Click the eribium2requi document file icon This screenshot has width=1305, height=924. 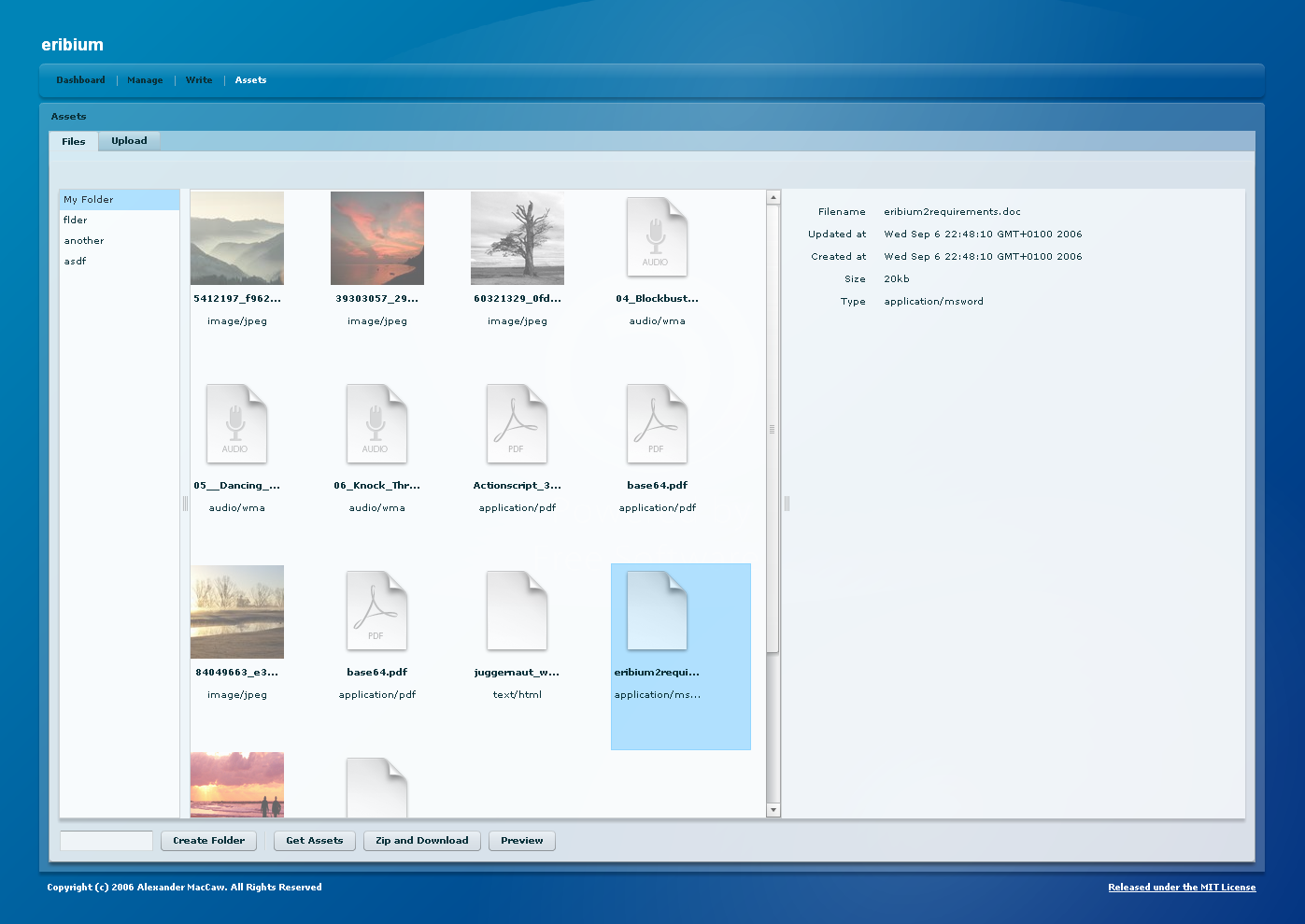pos(657,611)
